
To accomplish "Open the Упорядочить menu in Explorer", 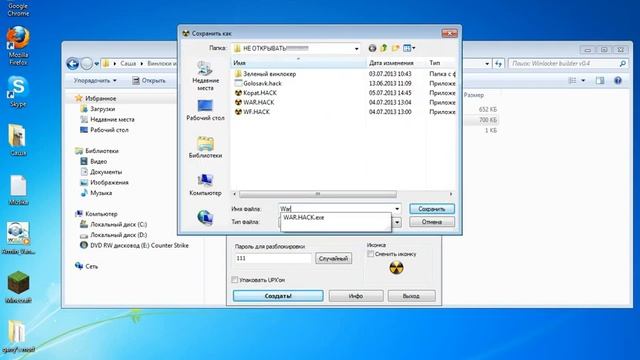I will (x=95, y=80).
